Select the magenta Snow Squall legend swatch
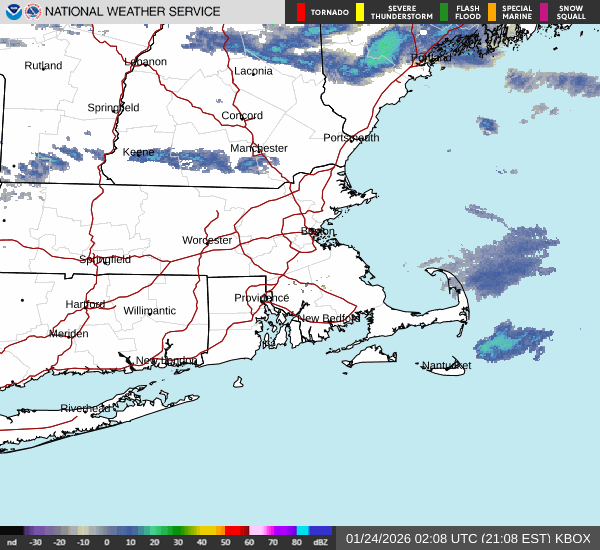 pos(545,12)
